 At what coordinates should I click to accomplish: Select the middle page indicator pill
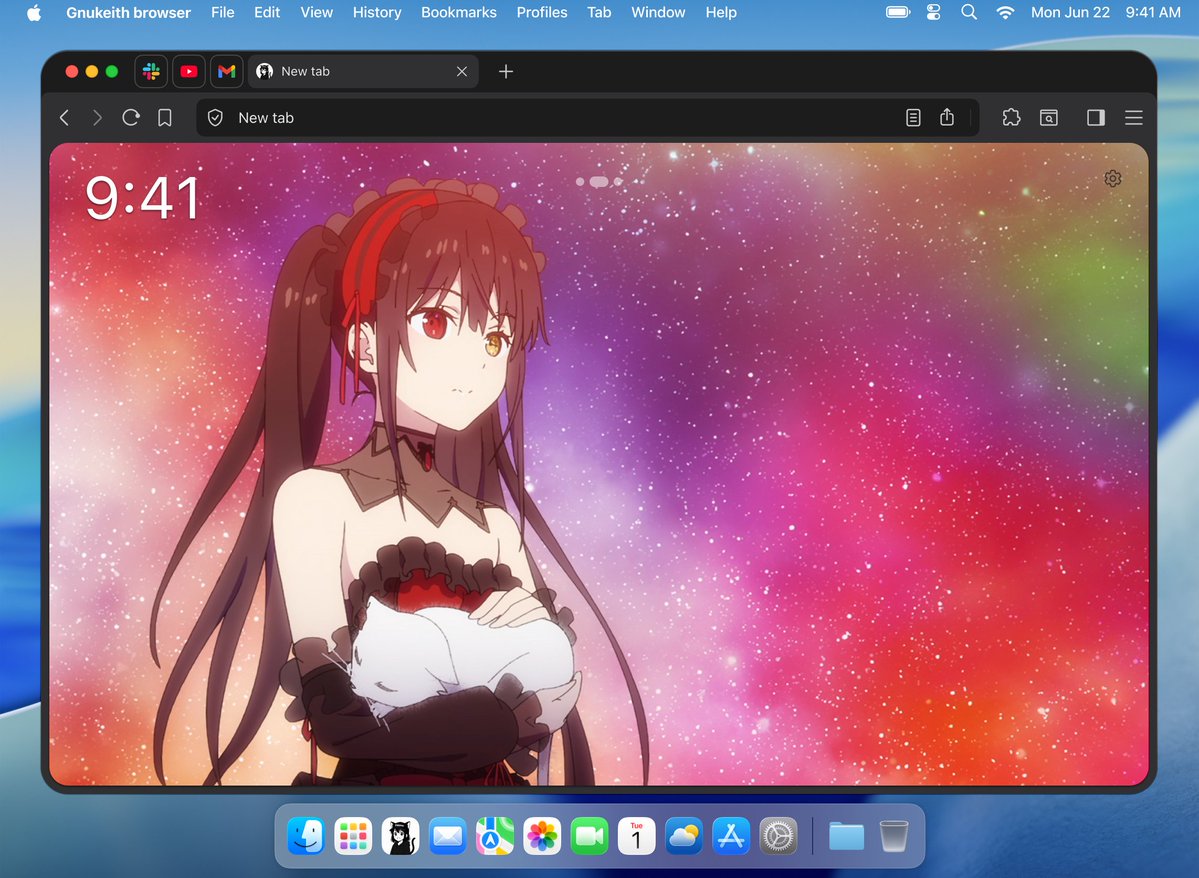600,181
